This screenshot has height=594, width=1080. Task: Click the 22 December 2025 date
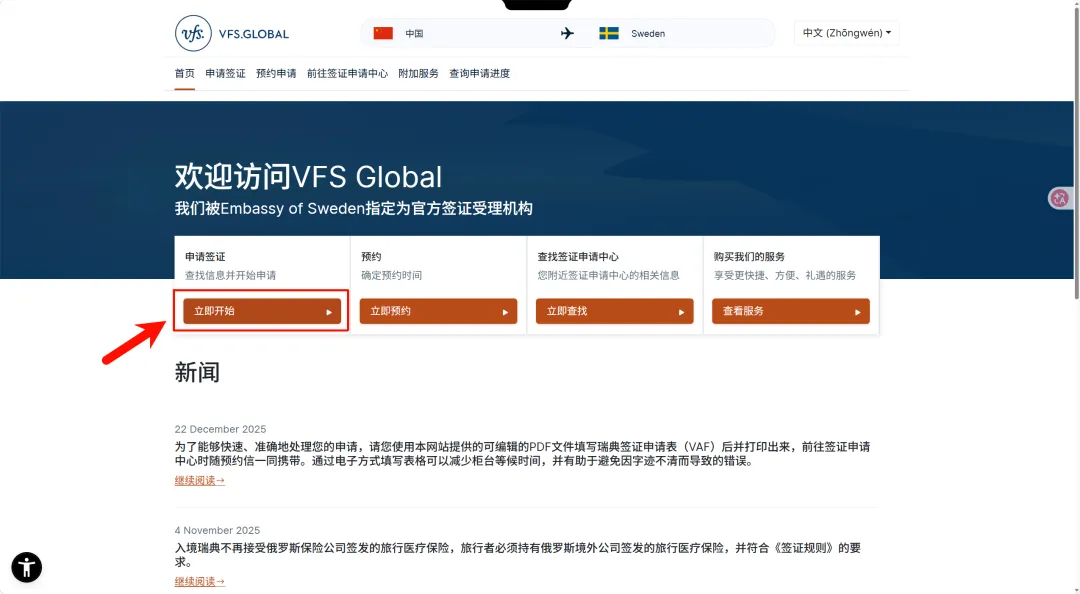[220, 429]
